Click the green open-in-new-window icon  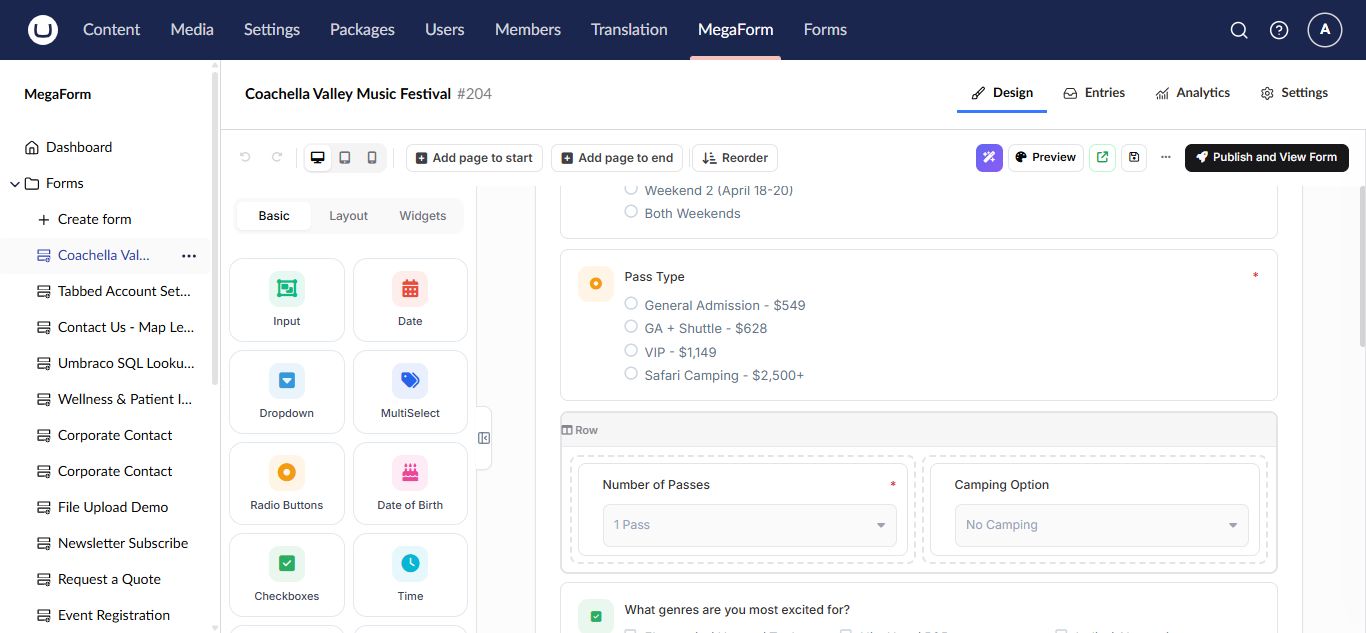(1102, 158)
